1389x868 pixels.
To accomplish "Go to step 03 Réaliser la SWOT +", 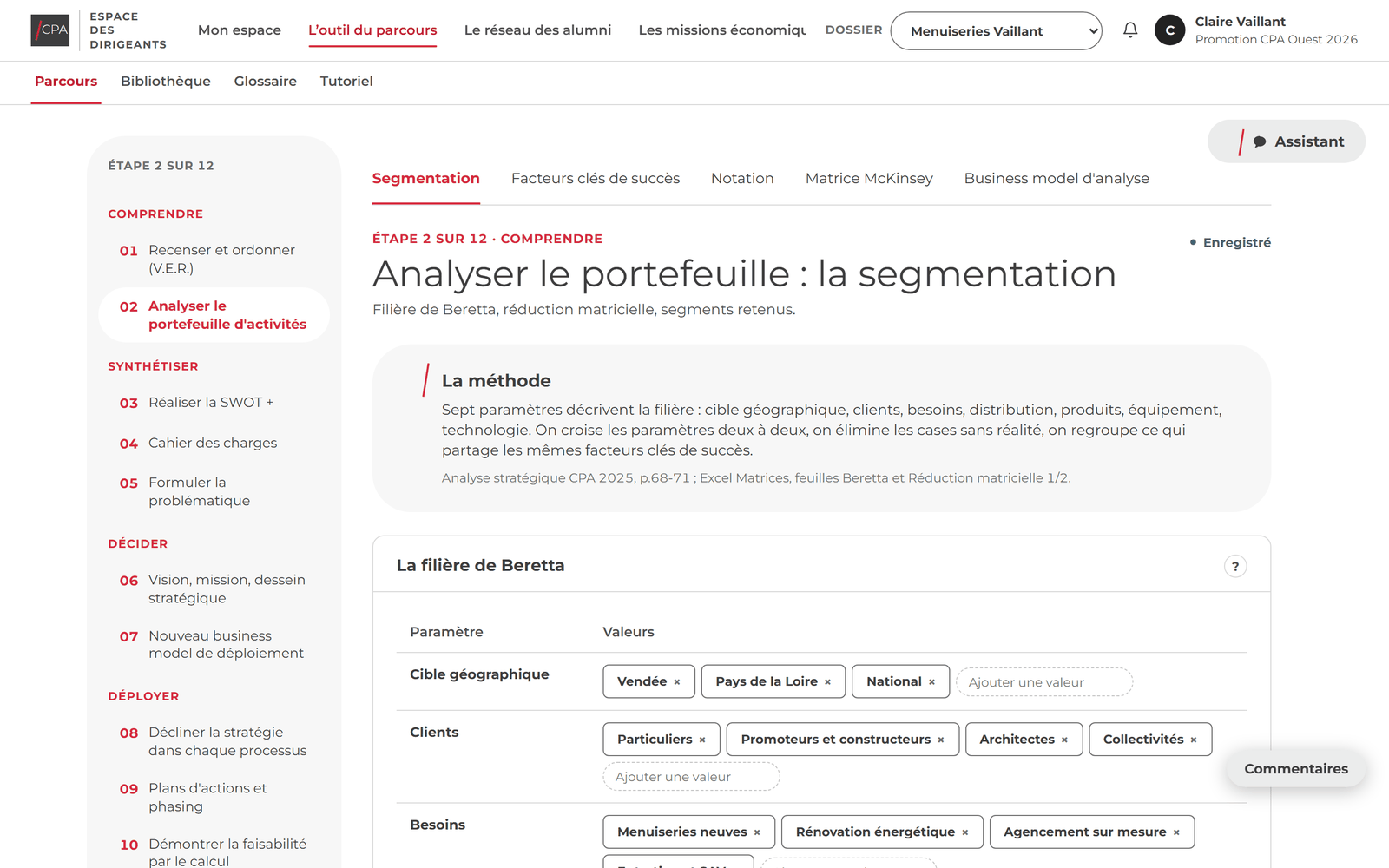I will tap(214, 403).
